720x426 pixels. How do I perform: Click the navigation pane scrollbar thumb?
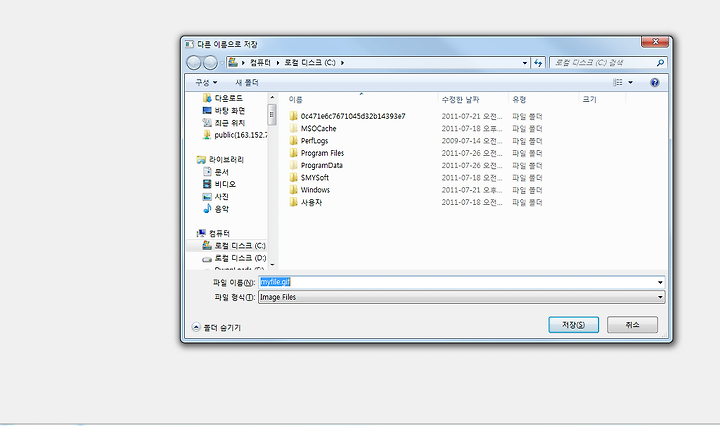(x=272, y=115)
